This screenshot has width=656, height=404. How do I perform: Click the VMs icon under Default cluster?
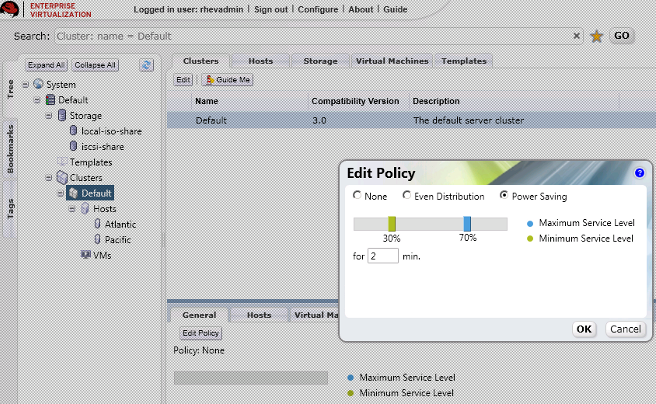[85, 255]
